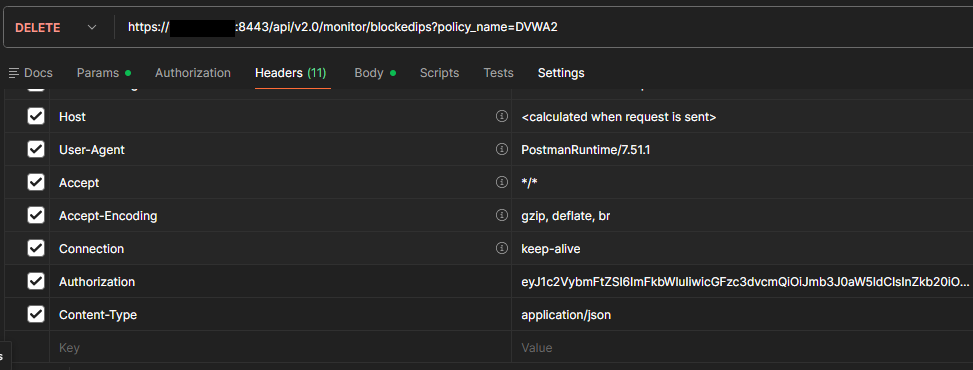Click the calculated Host value
Viewport: 973px width, 370px height.
[619, 117]
